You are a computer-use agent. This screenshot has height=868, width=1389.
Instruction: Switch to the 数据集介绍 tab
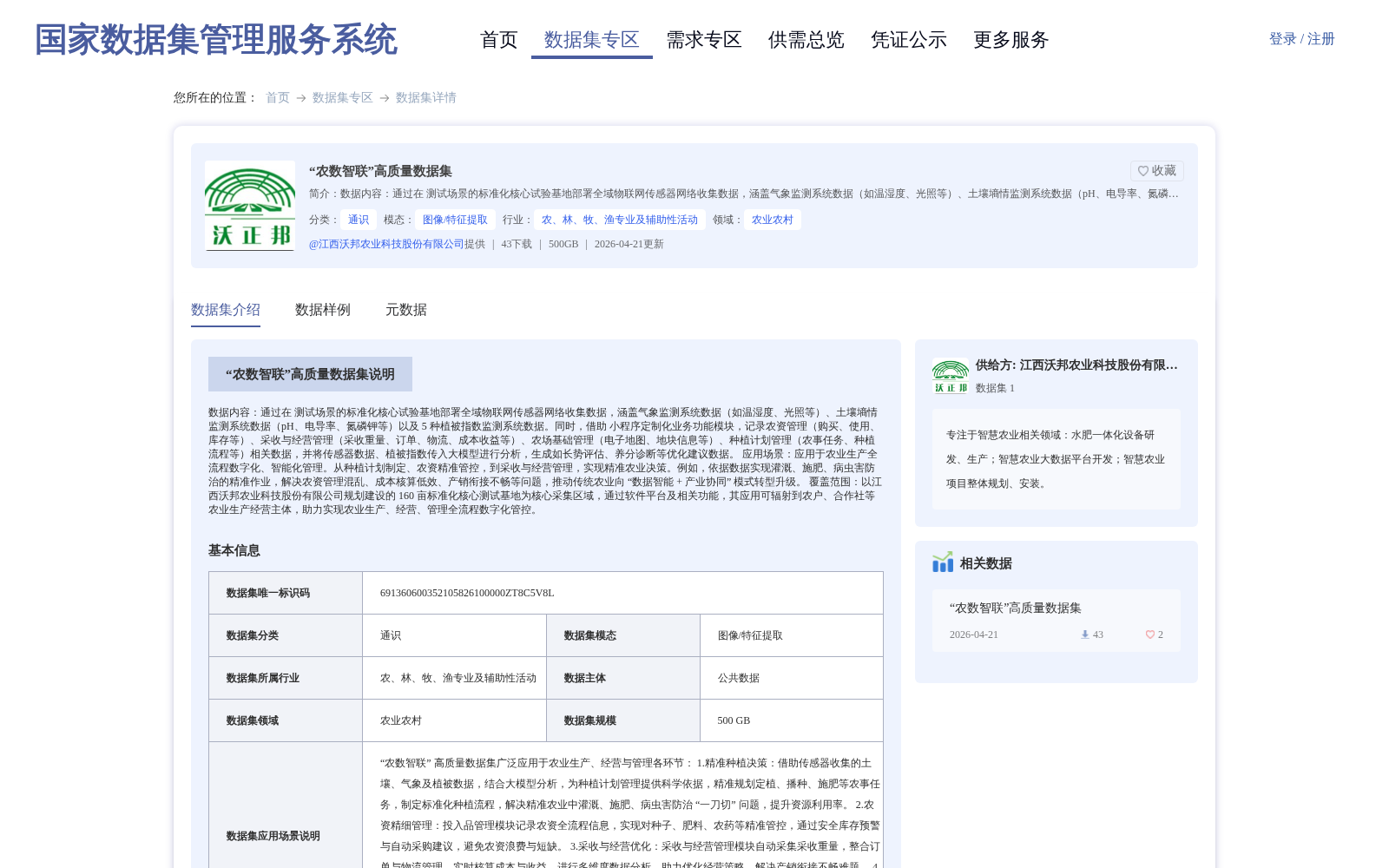click(226, 310)
